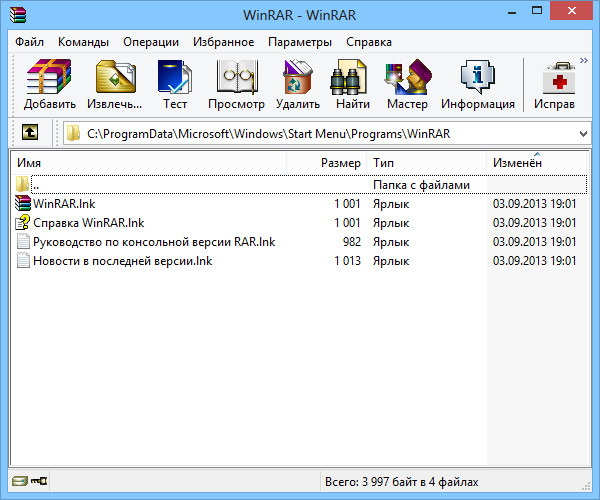Select the parent folder '..' entry

36,185
